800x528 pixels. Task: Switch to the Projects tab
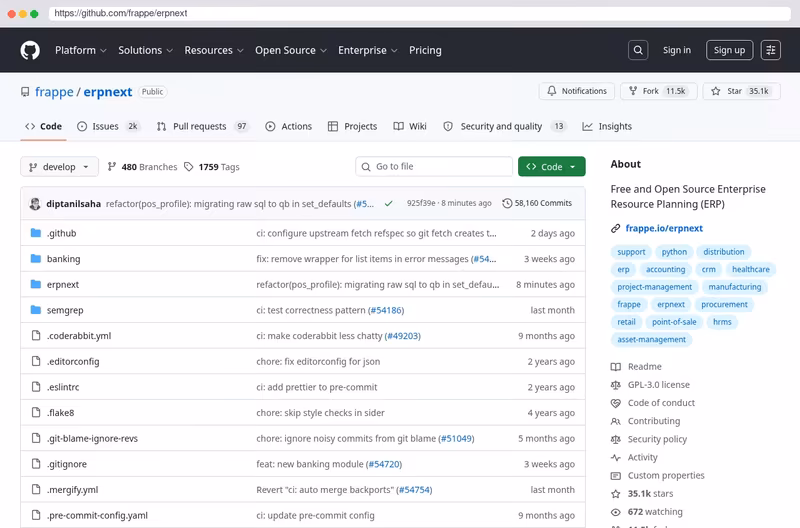pos(352,127)
